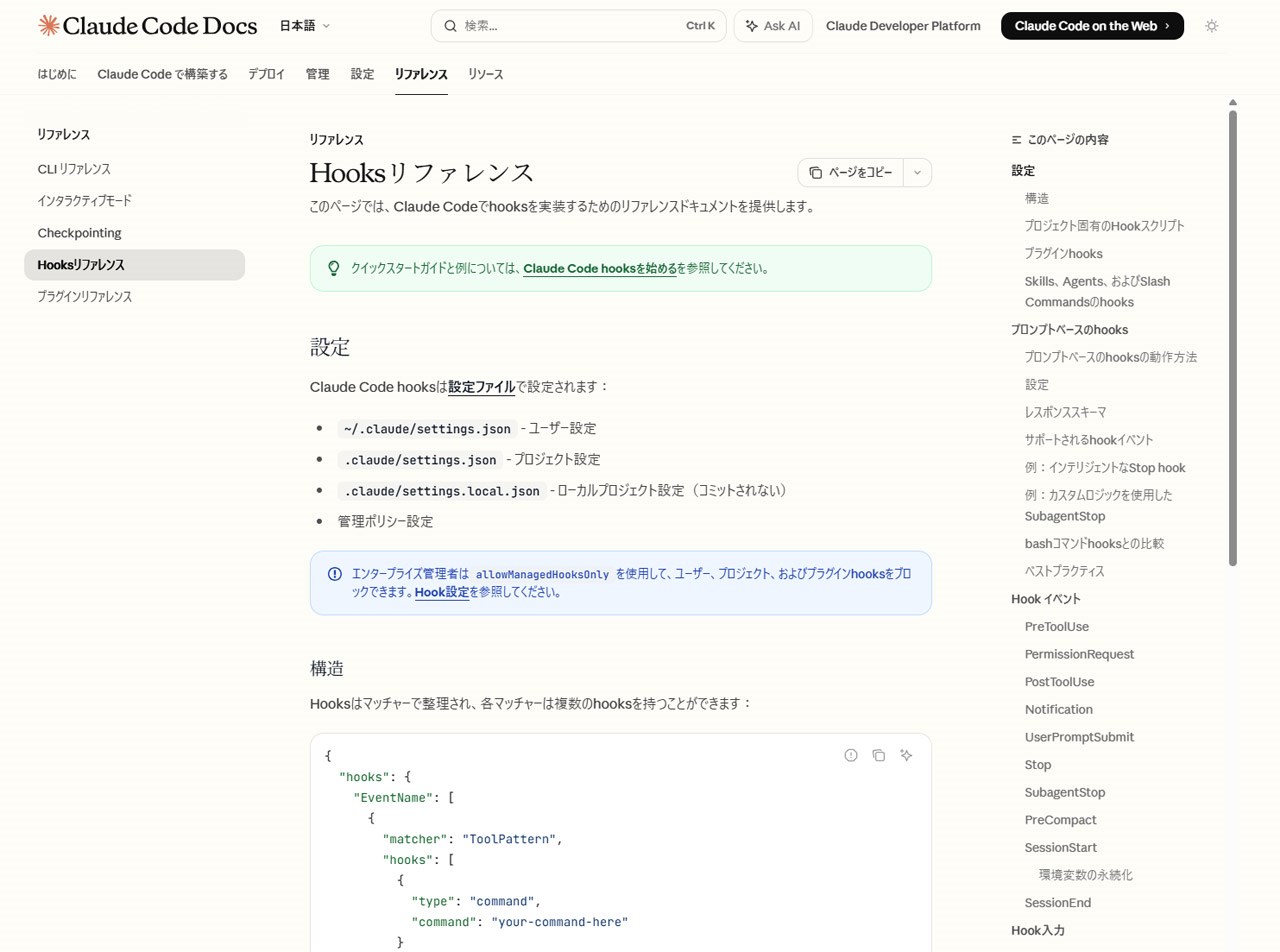
Task: Open the 設定ファイル link
Action: (x=480, y=387)
